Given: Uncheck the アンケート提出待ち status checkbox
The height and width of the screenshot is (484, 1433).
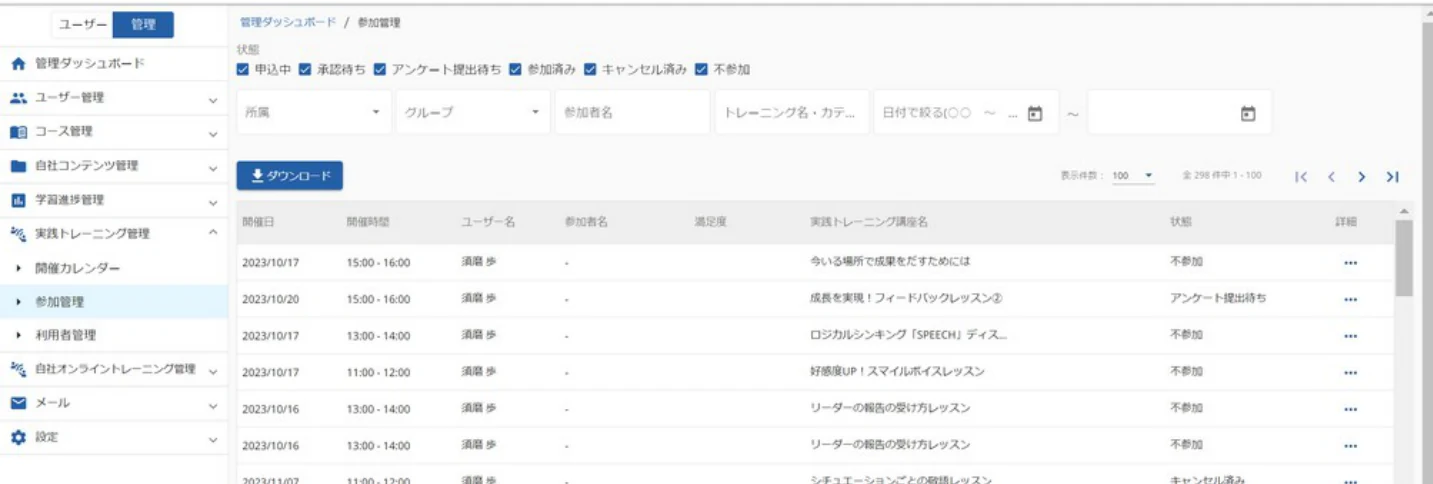Looking at the screenshot, I should (x=381, y=69).
